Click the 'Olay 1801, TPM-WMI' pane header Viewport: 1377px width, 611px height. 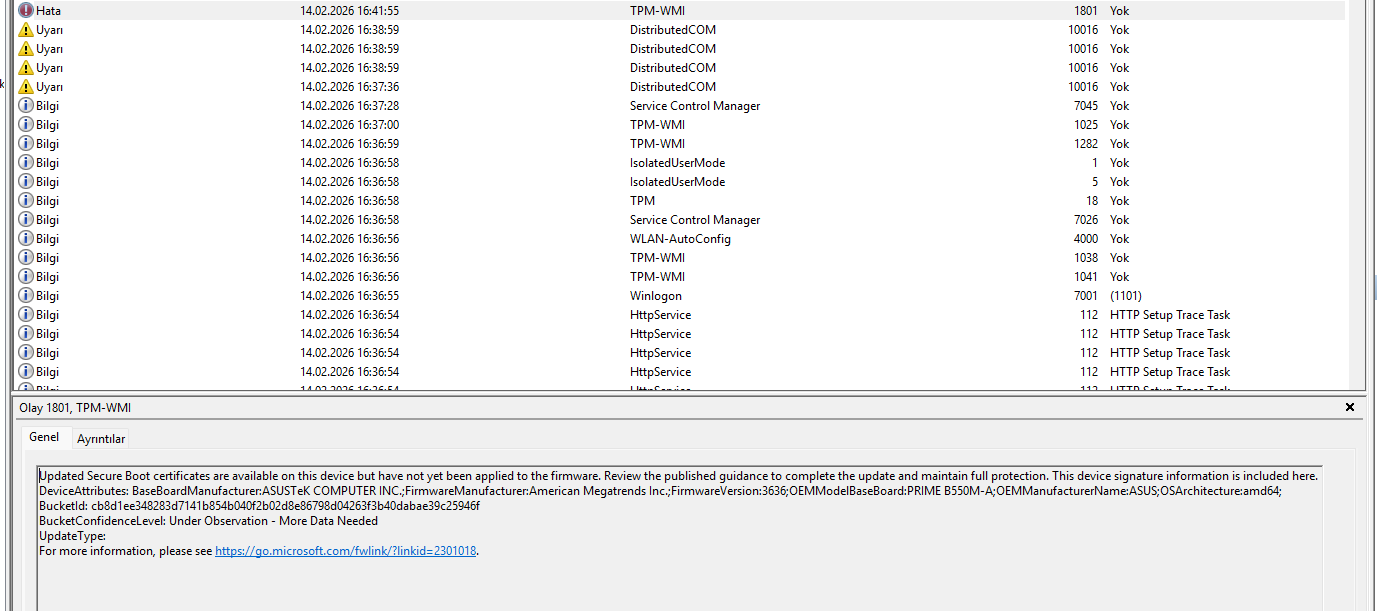(x=75, y=407)
